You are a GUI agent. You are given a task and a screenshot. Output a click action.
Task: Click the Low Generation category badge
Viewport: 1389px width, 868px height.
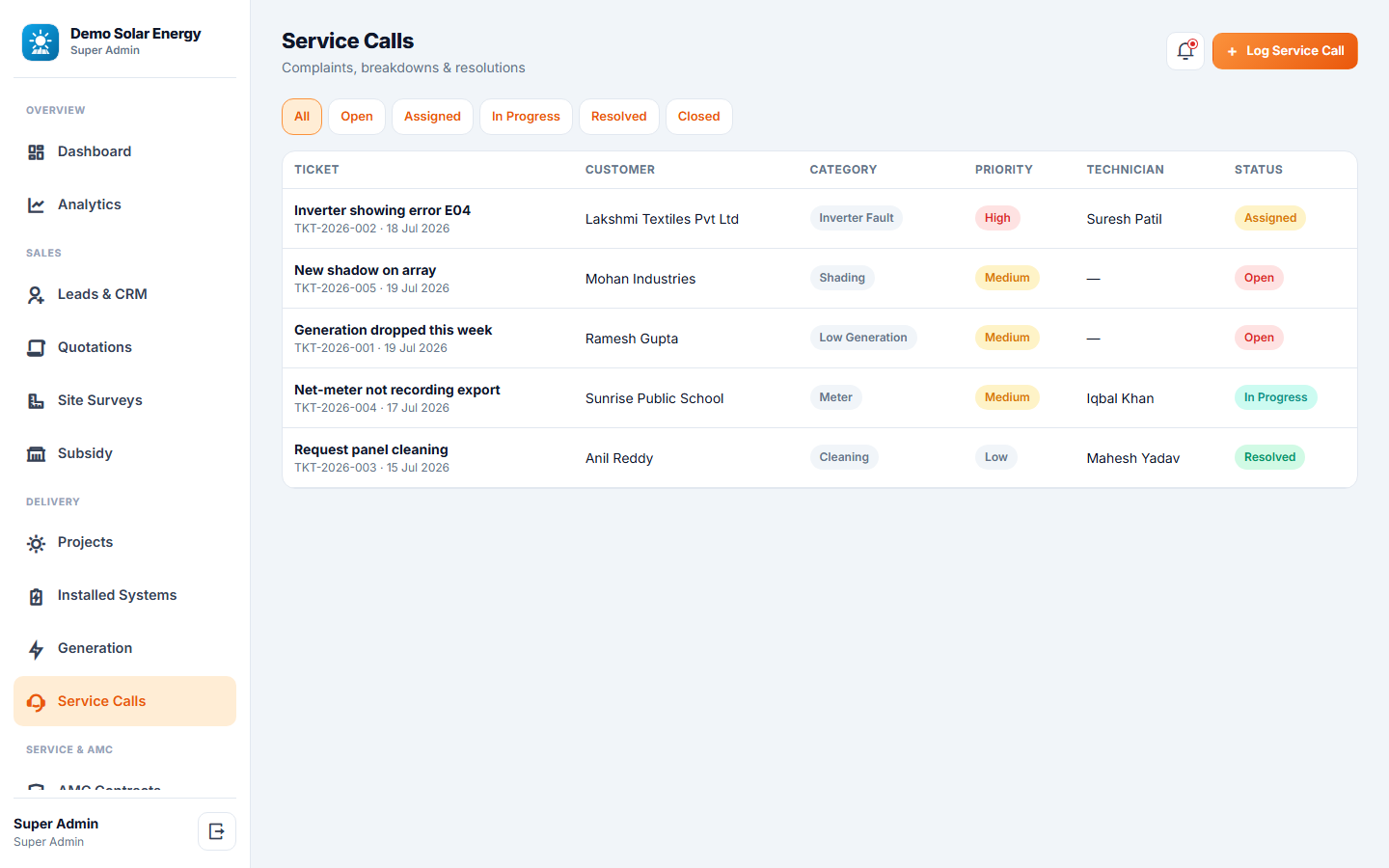point(863,338)
